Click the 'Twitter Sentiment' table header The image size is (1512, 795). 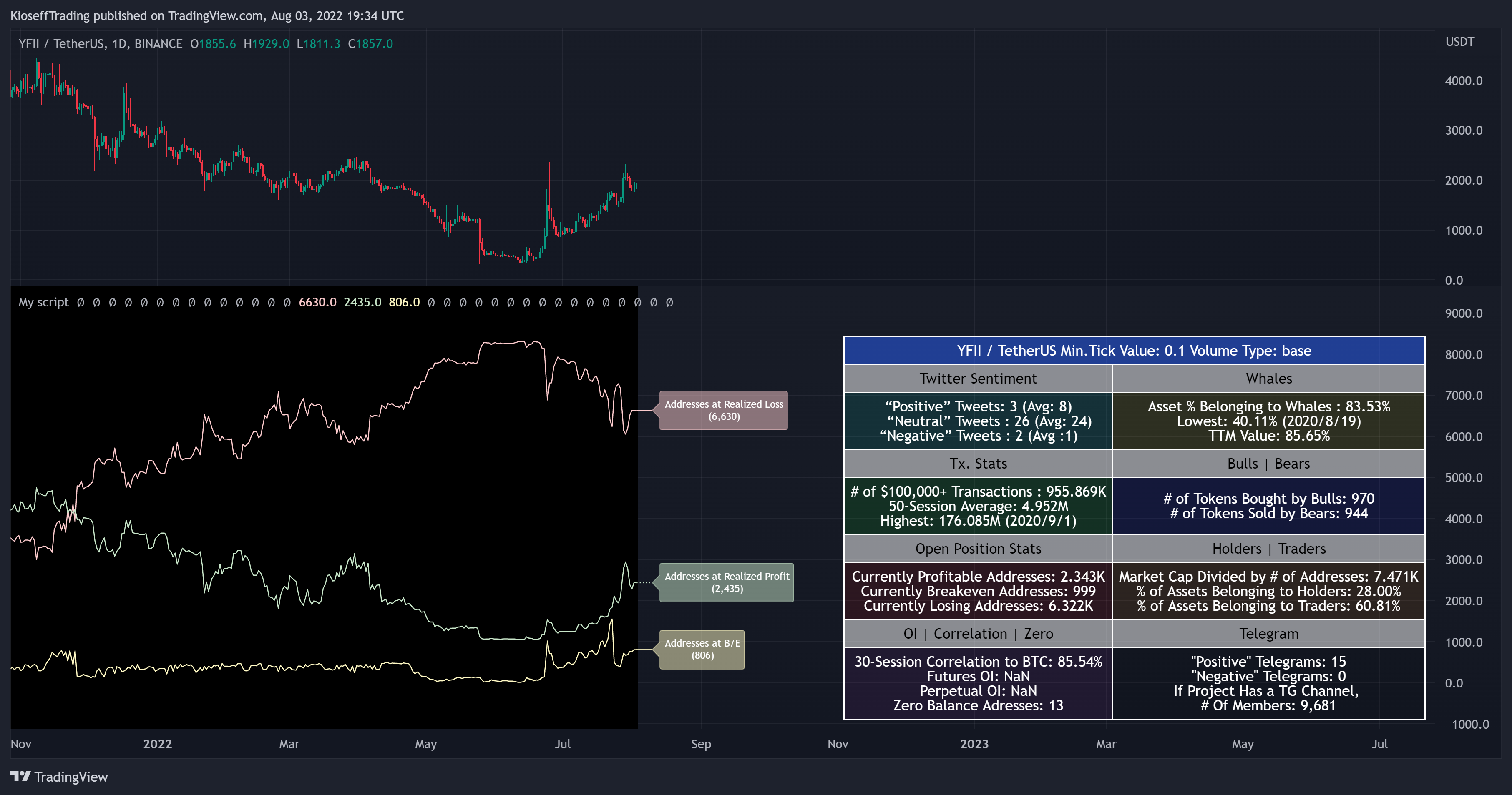click(978, 379)
